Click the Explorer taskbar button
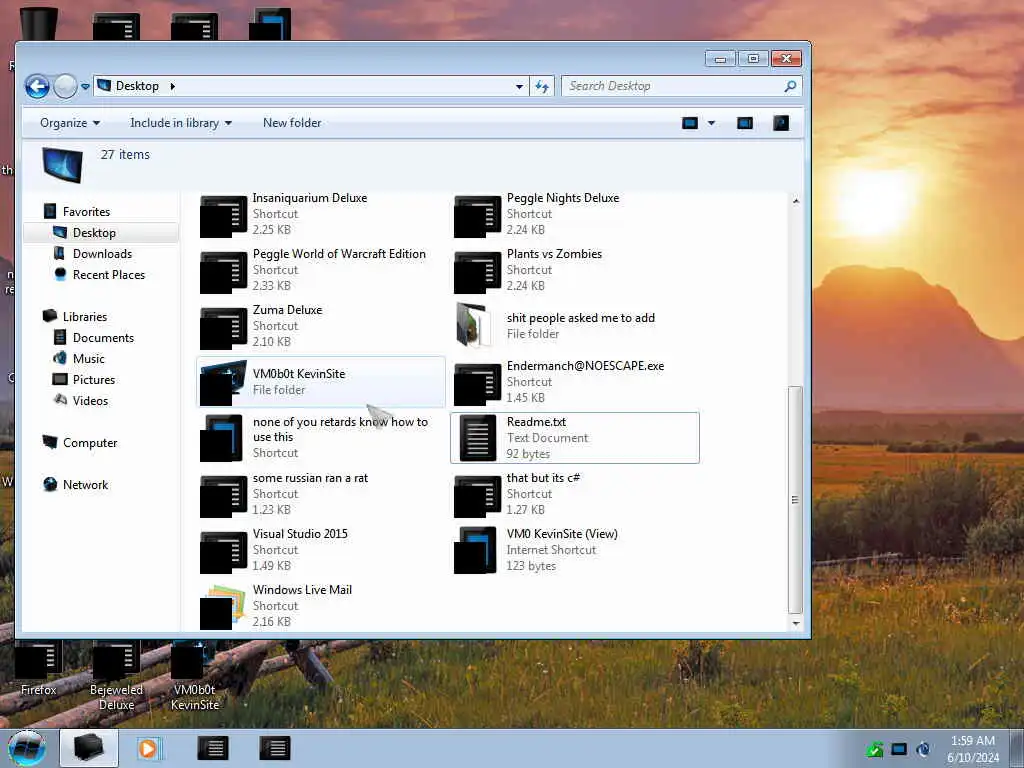Viewport: 1024px width, 768px height. tap(89, 748)
